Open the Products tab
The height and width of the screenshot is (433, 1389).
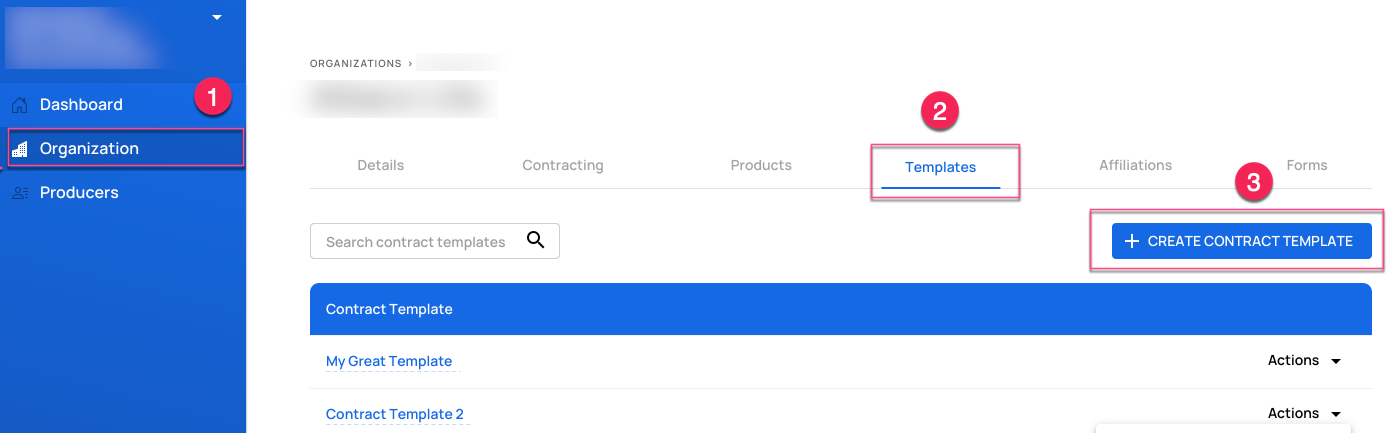point(761,165)
